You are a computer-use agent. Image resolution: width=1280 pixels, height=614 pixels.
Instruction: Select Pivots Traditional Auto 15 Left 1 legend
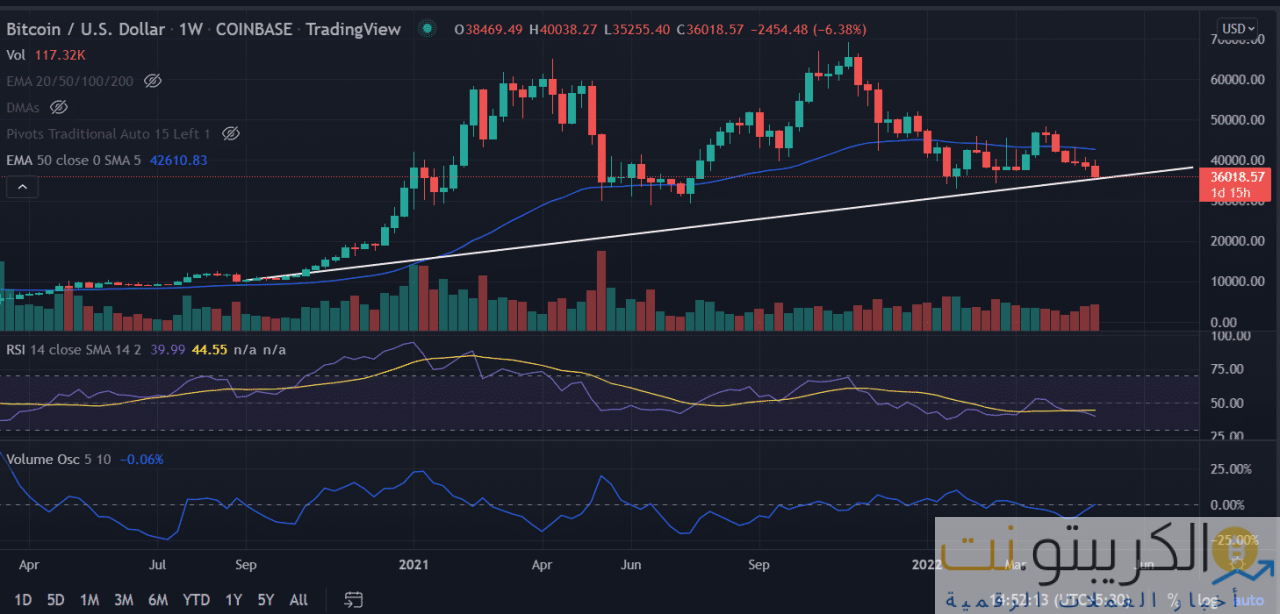(109, 133)
